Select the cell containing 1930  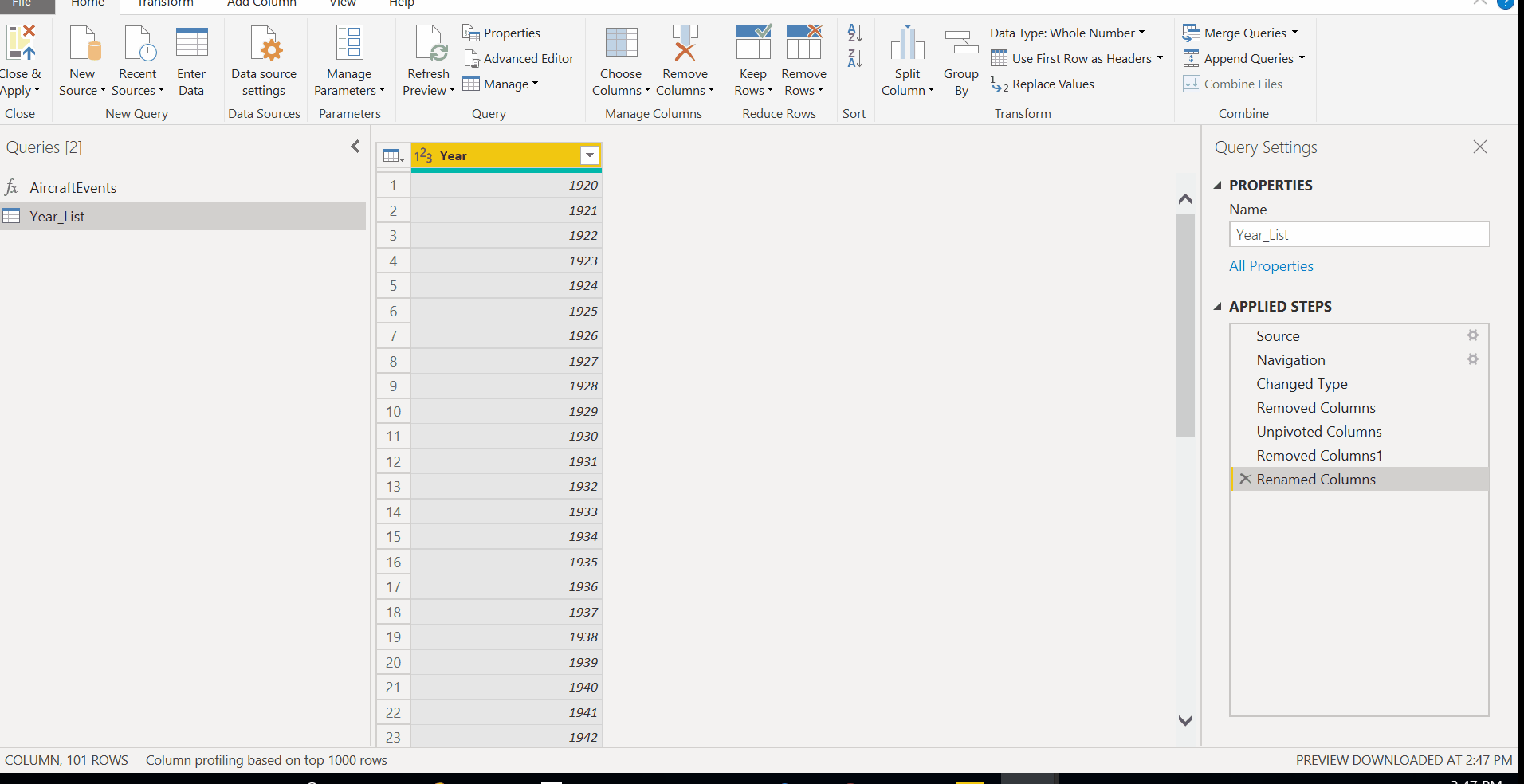(506, 436)
